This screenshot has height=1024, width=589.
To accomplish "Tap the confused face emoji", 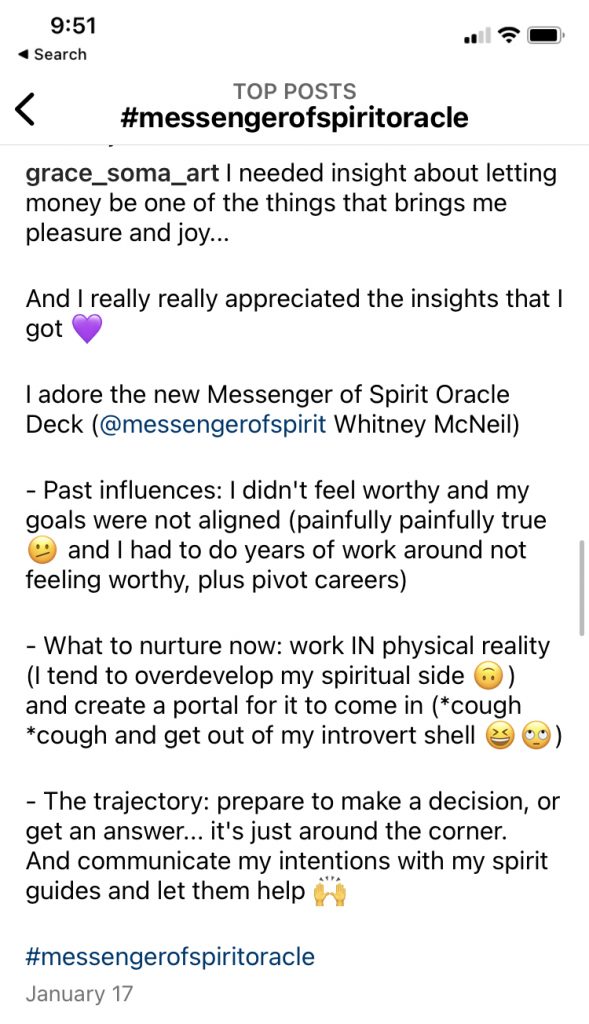I will tap(40, 551).
